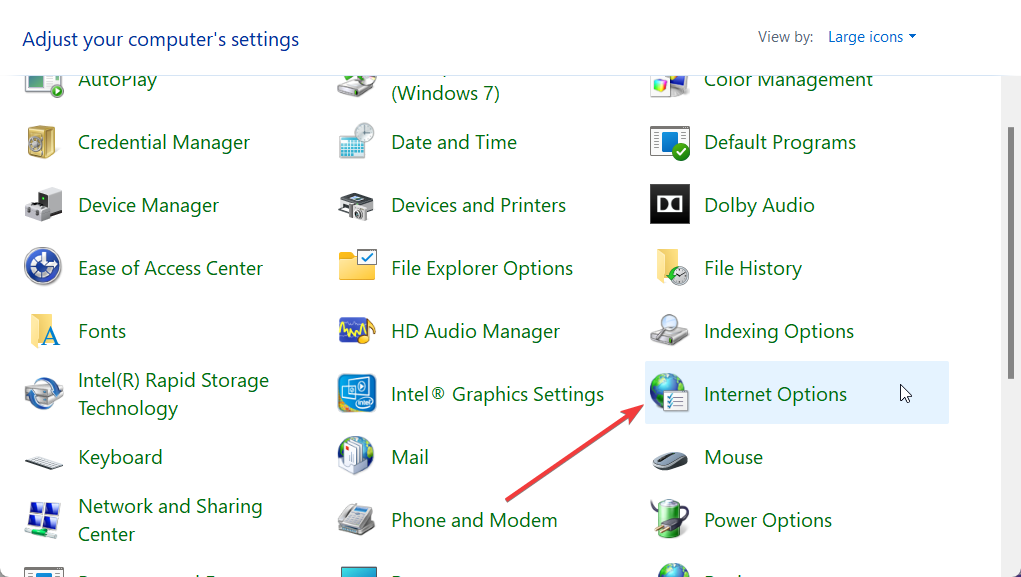Click the Internet Options globe icon
This screenshot has width=1021, height=577.
click(669, 393)
